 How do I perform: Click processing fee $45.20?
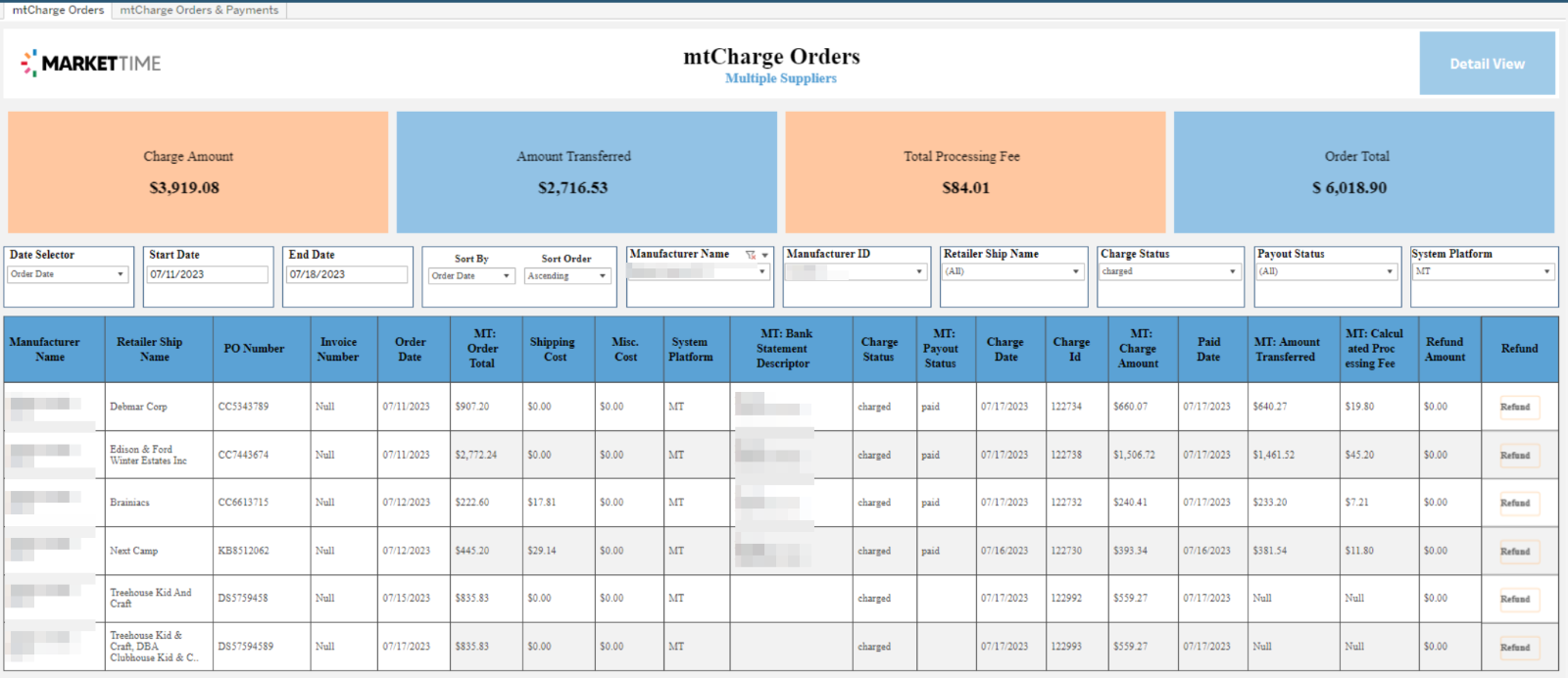click(x=1359, y=455)
